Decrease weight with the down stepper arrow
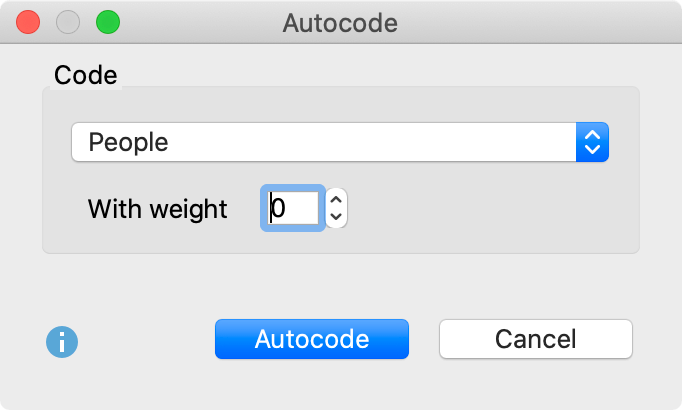The width and height of the screenshot is (682, 410). click(337, 216)
